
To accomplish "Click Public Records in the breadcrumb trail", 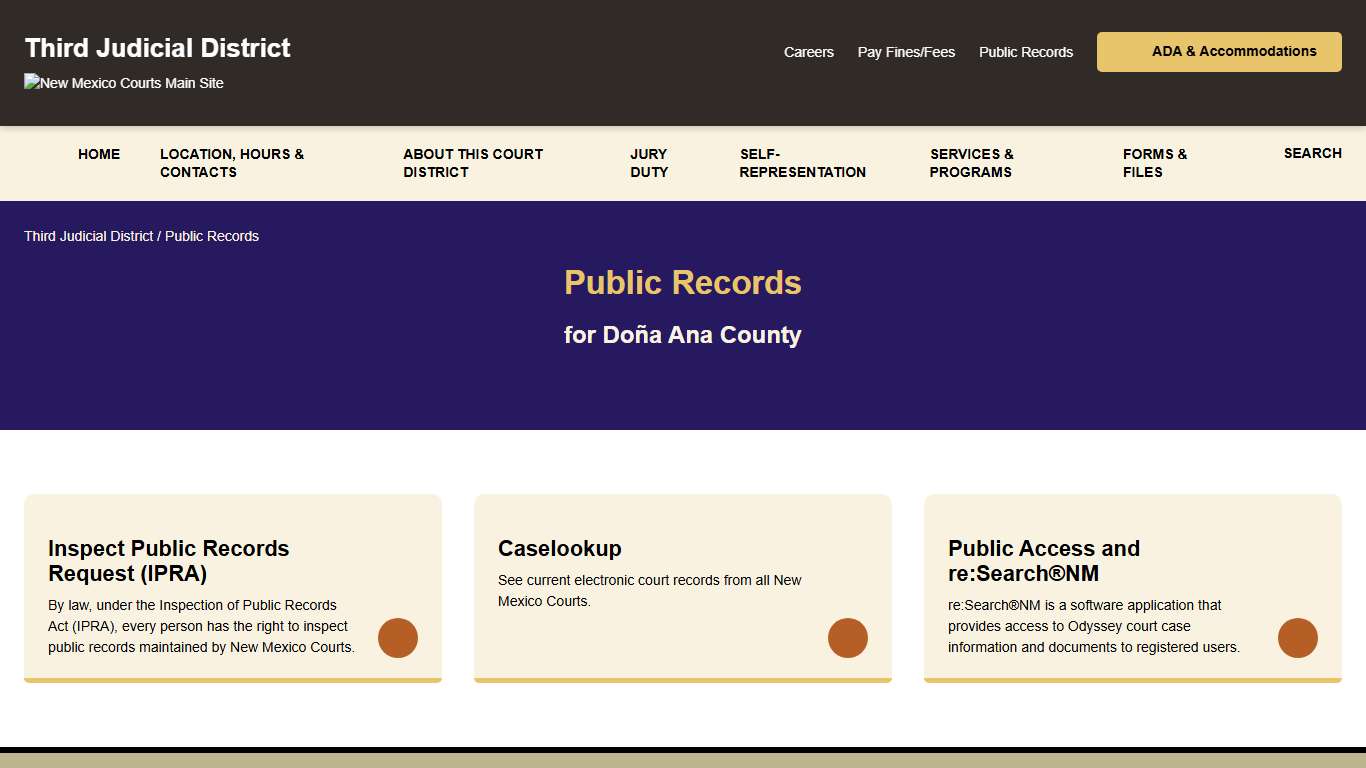I will click(x=212, y=236).
